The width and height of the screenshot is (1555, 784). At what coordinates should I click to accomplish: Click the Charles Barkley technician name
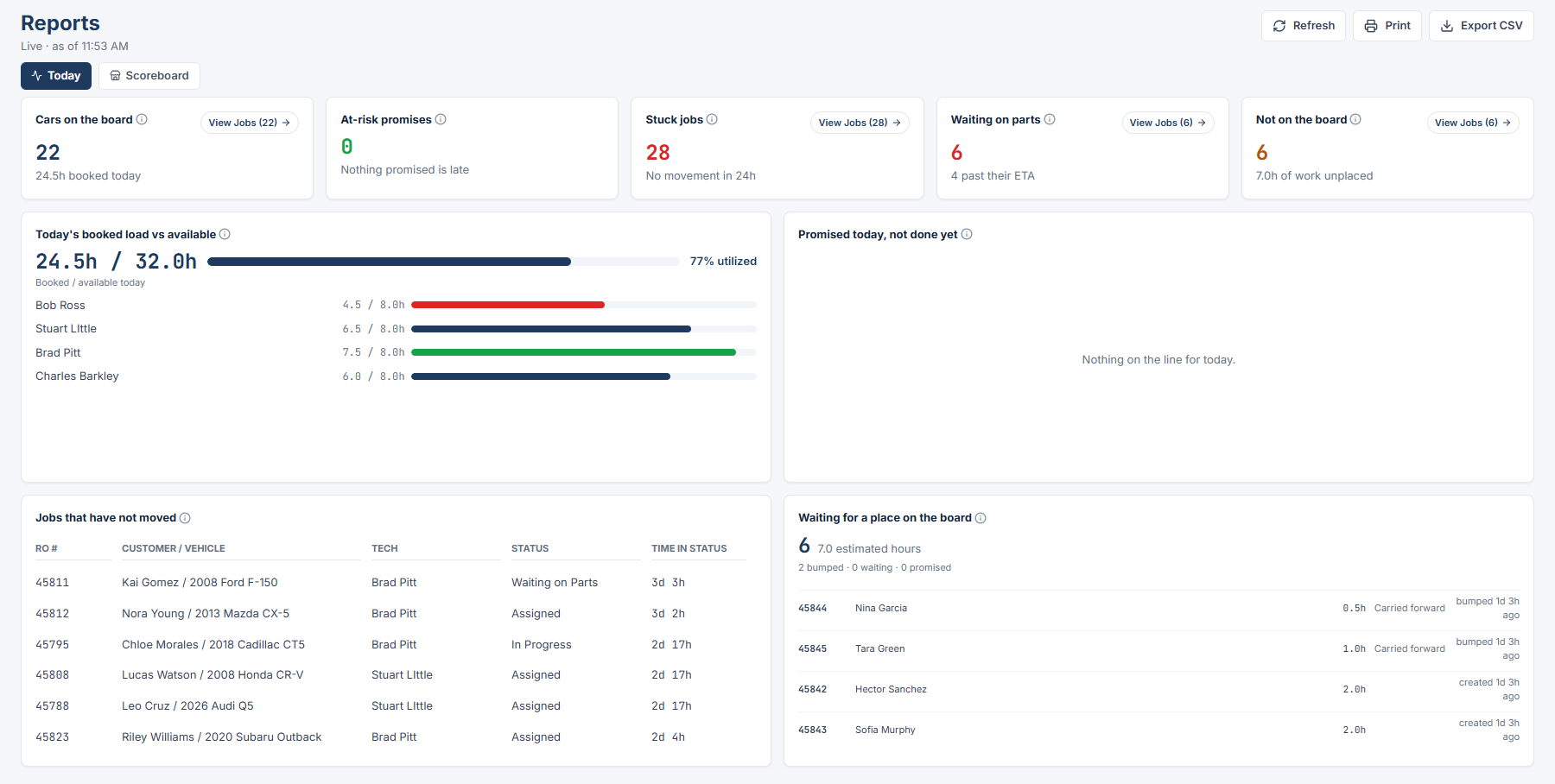coord(77,376)
